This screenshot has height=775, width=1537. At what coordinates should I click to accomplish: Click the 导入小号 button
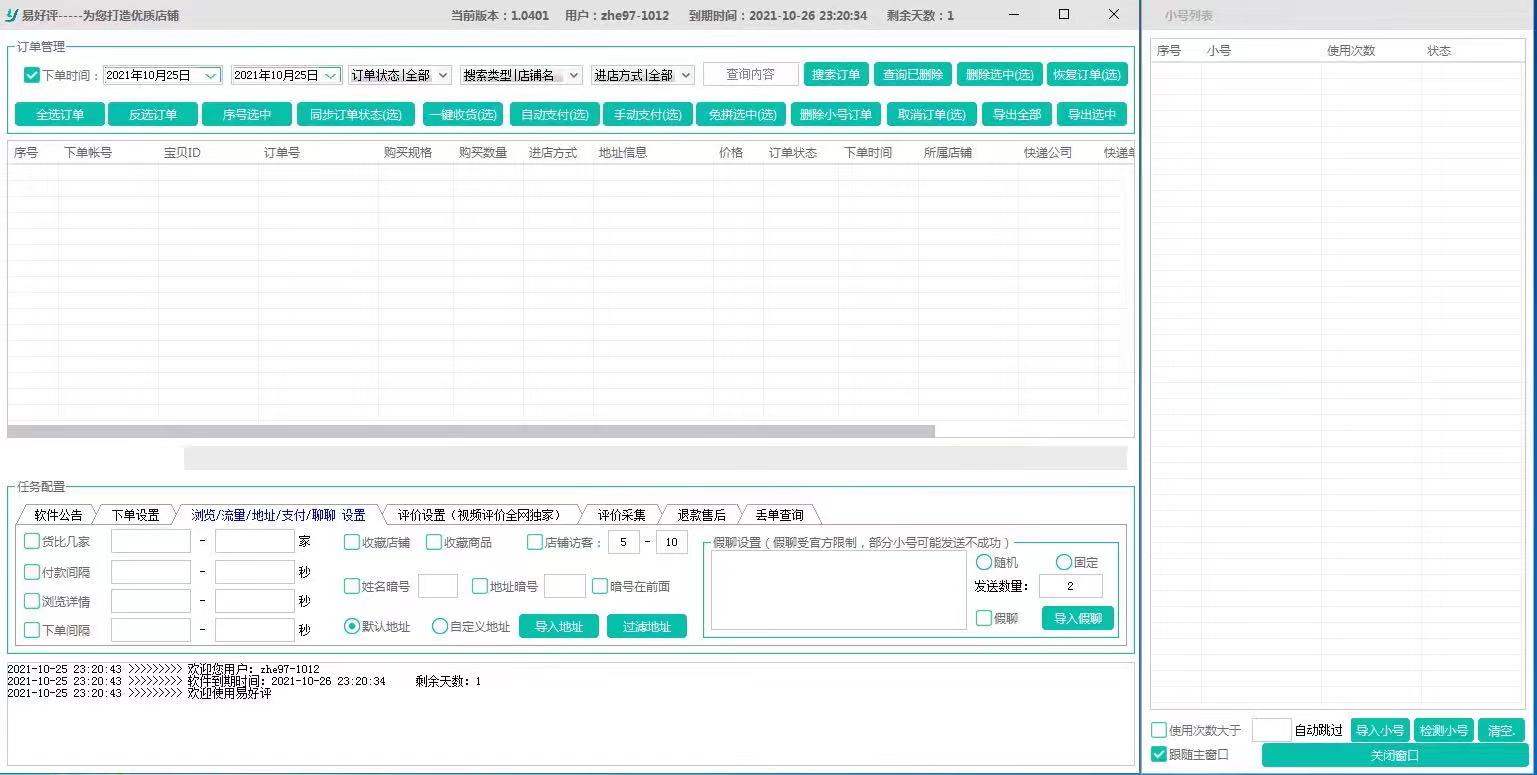coord(1380,731)
